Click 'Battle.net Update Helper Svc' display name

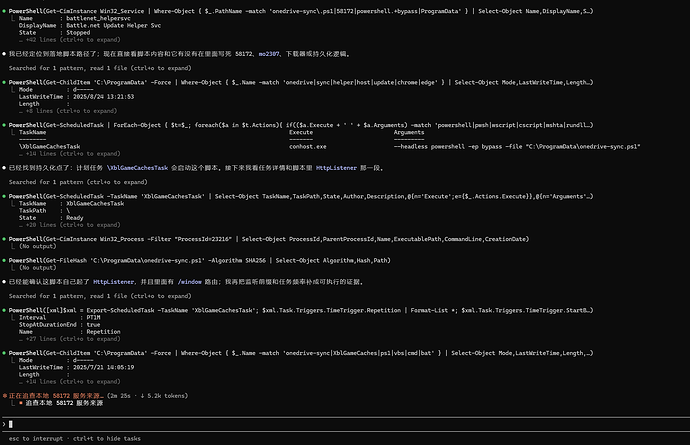pyautogui.click(x=114, y=26)
